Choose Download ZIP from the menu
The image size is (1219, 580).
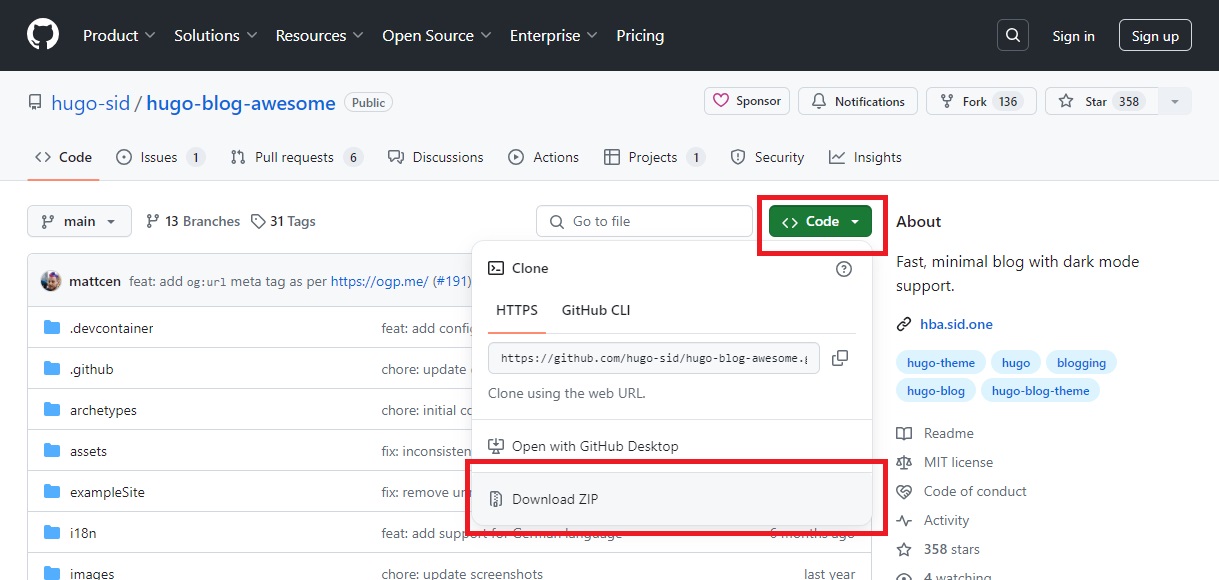(672, 499)
